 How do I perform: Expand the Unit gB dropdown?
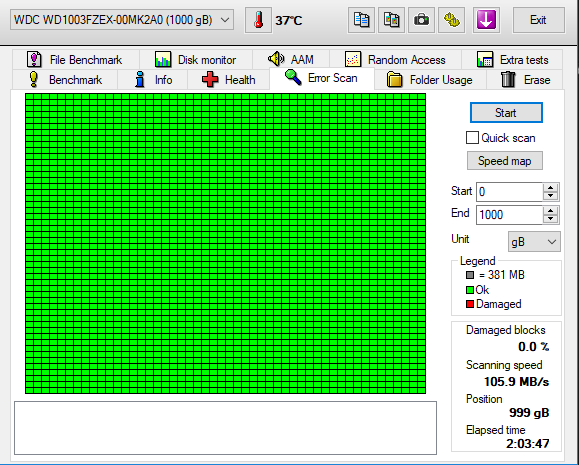point(534,242)
